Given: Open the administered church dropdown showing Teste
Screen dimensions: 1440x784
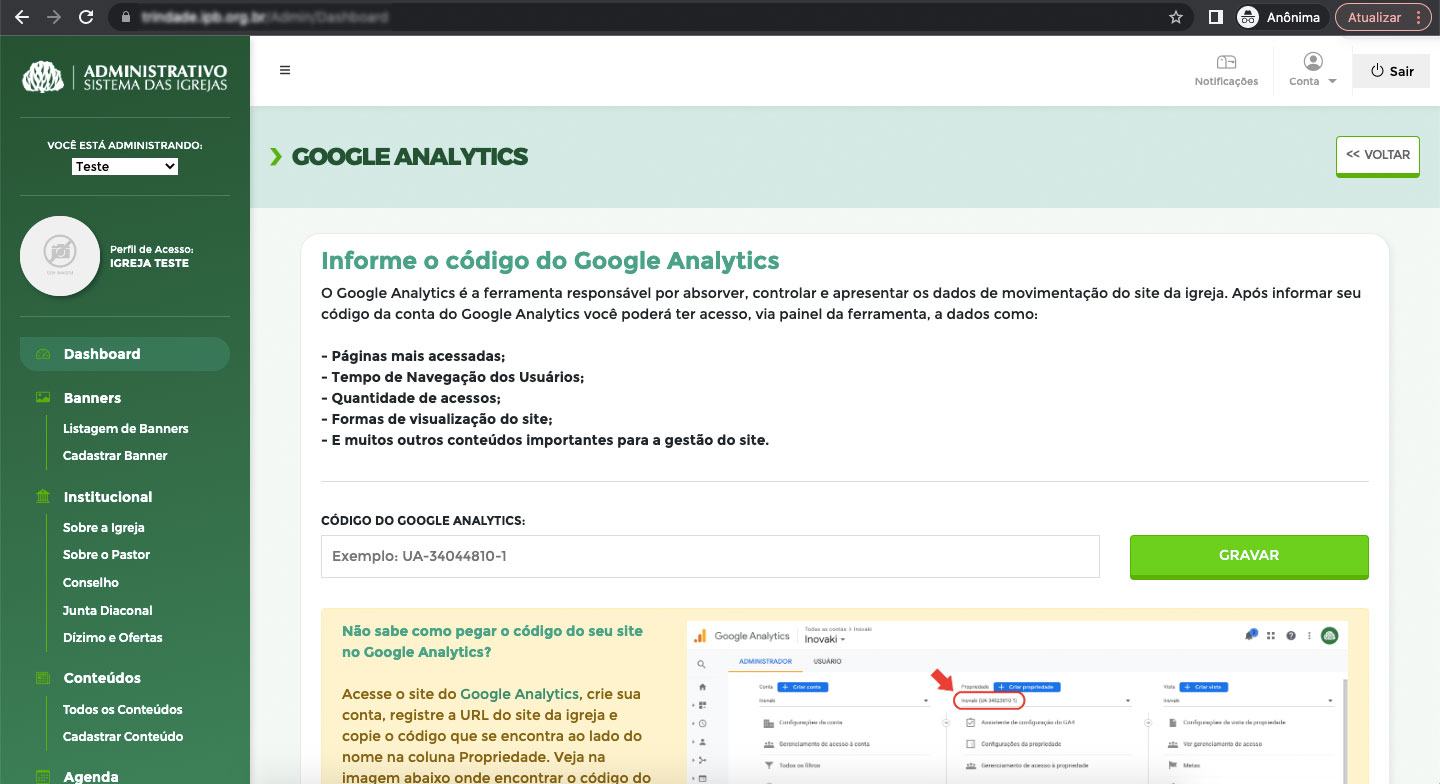Looking at the screenshot, I should click(x=125, y=166).
